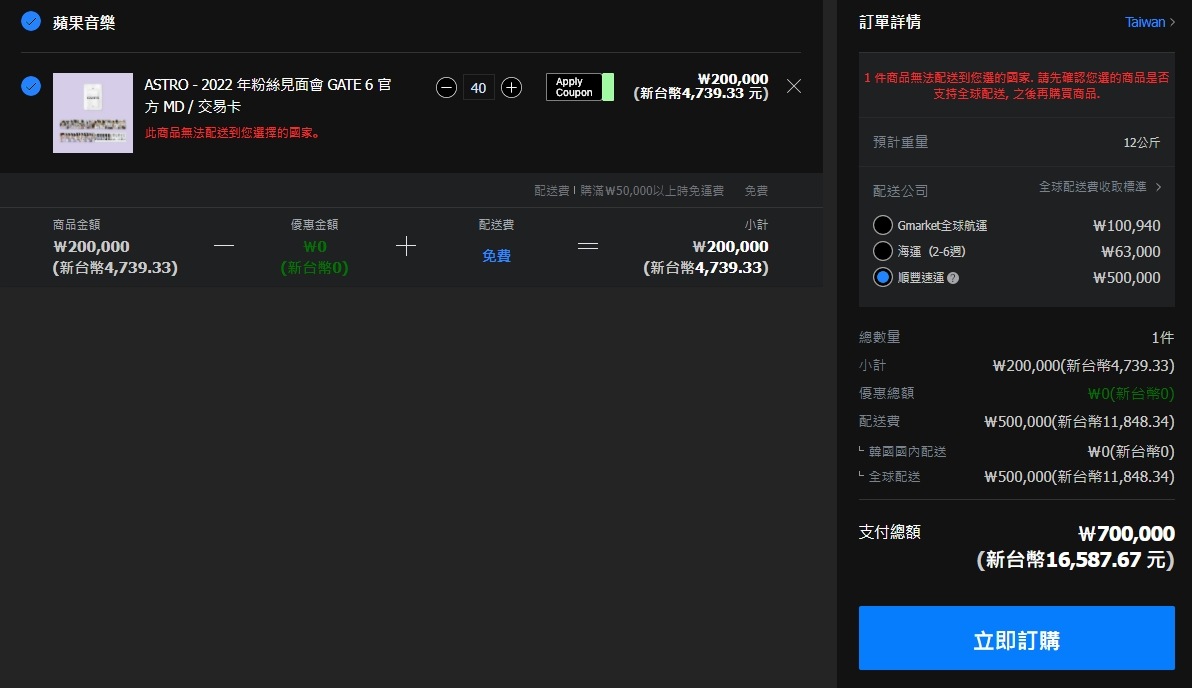This screenshot has width=1192, height=688.
Task: Change the Taiwan delivery country
Action: coord(1149,22)
